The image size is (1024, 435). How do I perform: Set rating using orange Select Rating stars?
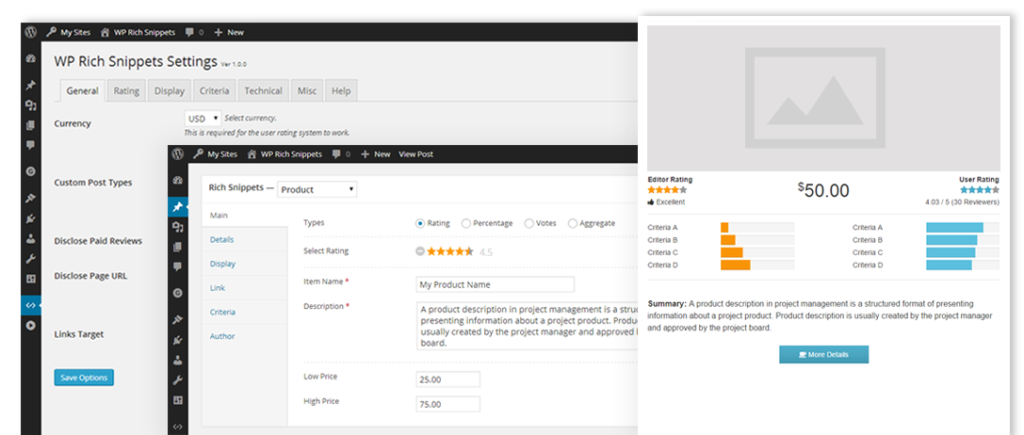tap(450, 251)
